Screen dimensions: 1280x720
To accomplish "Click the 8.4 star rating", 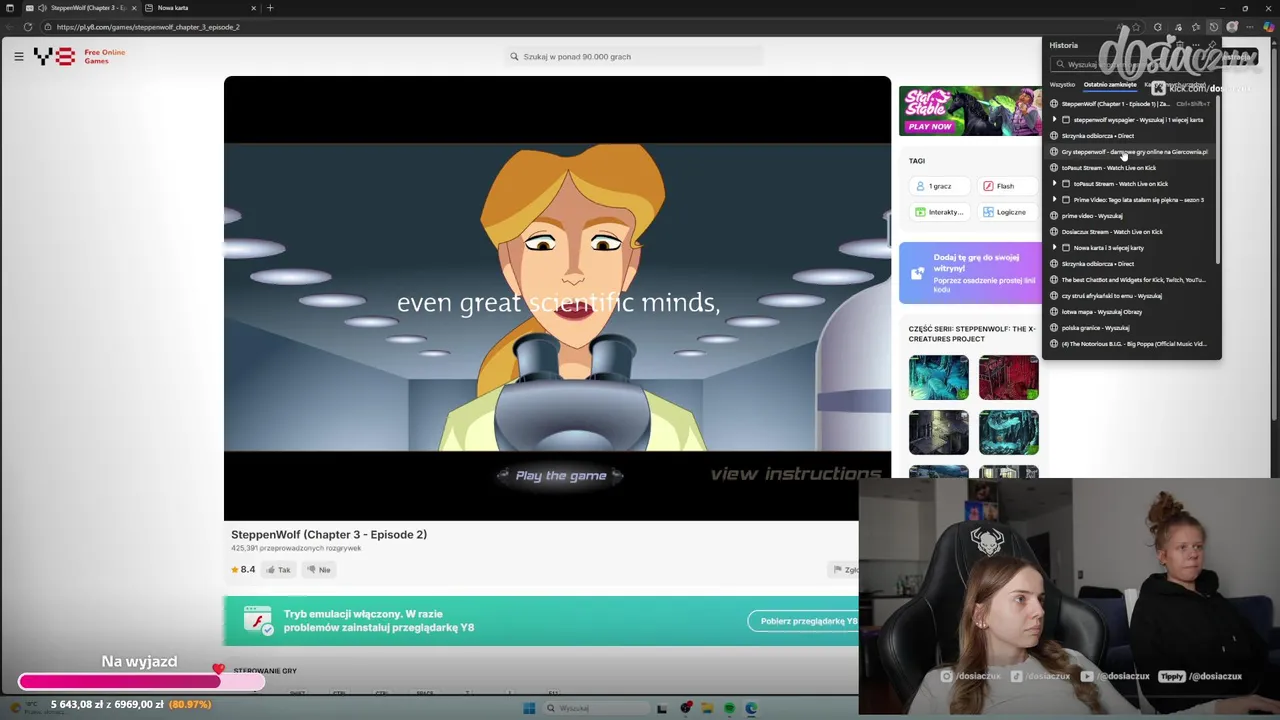I will [x=243, y=570].
